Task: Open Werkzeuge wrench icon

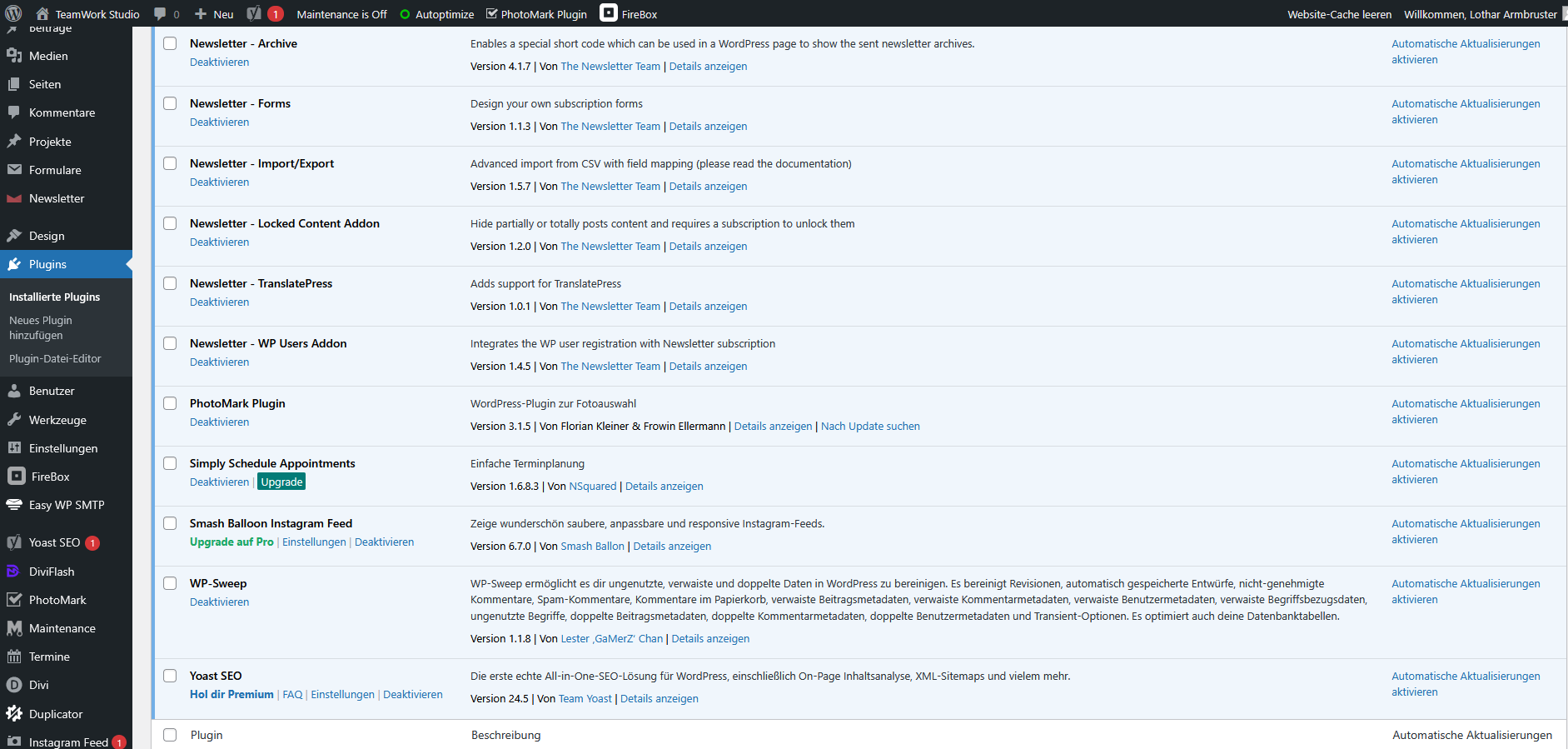Action: [x=14, y=420]
